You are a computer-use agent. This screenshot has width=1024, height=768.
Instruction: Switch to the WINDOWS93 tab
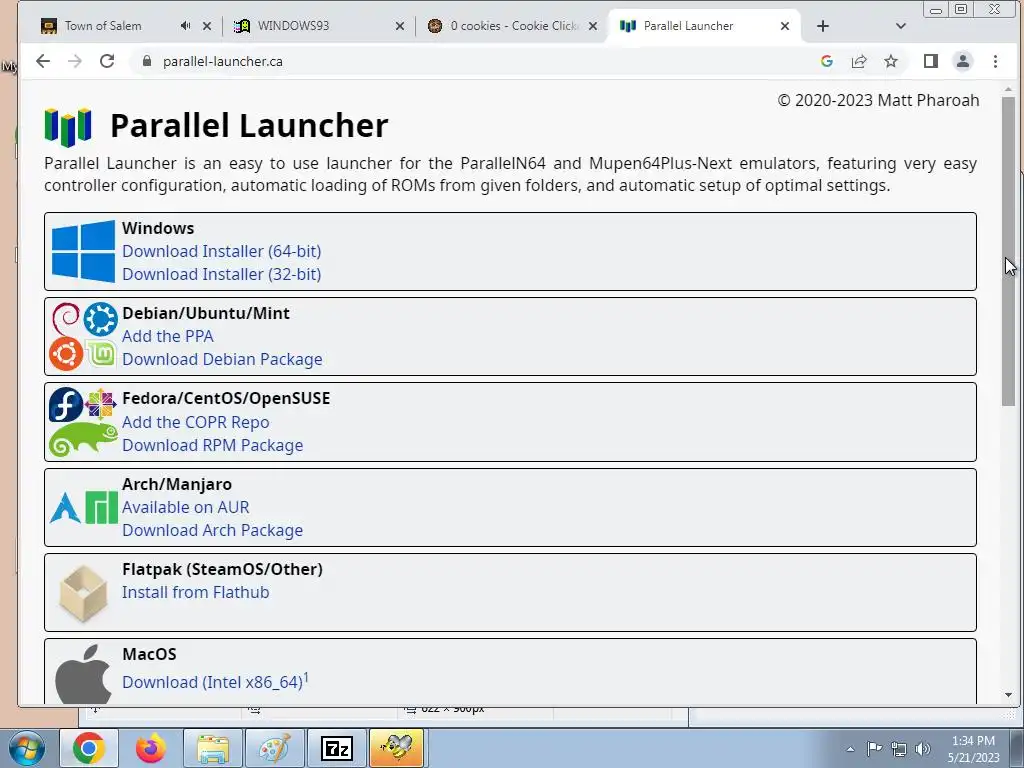coord(293,26)
